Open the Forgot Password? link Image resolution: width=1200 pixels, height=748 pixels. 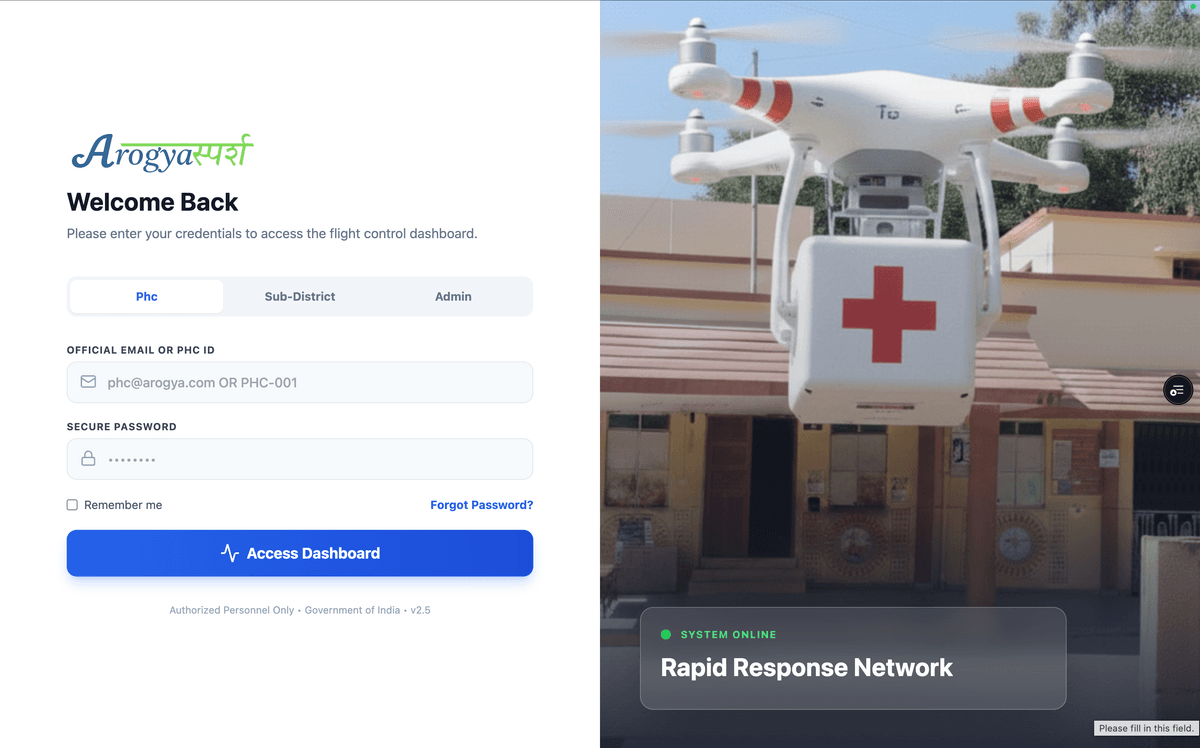[482, 505]
